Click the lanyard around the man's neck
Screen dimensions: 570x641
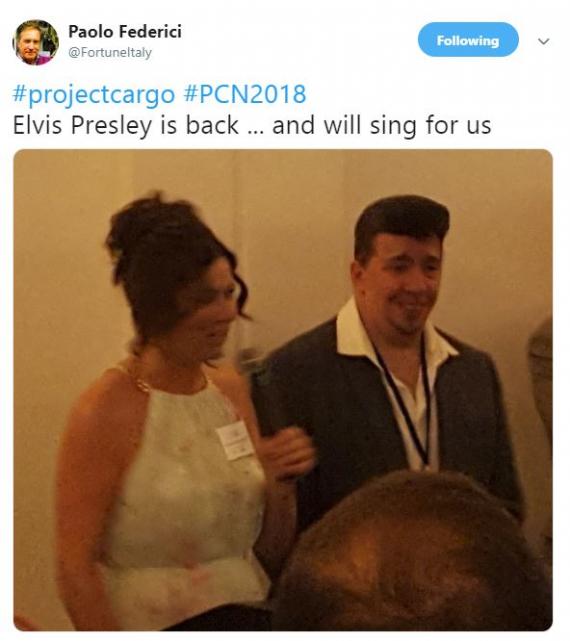405,405
